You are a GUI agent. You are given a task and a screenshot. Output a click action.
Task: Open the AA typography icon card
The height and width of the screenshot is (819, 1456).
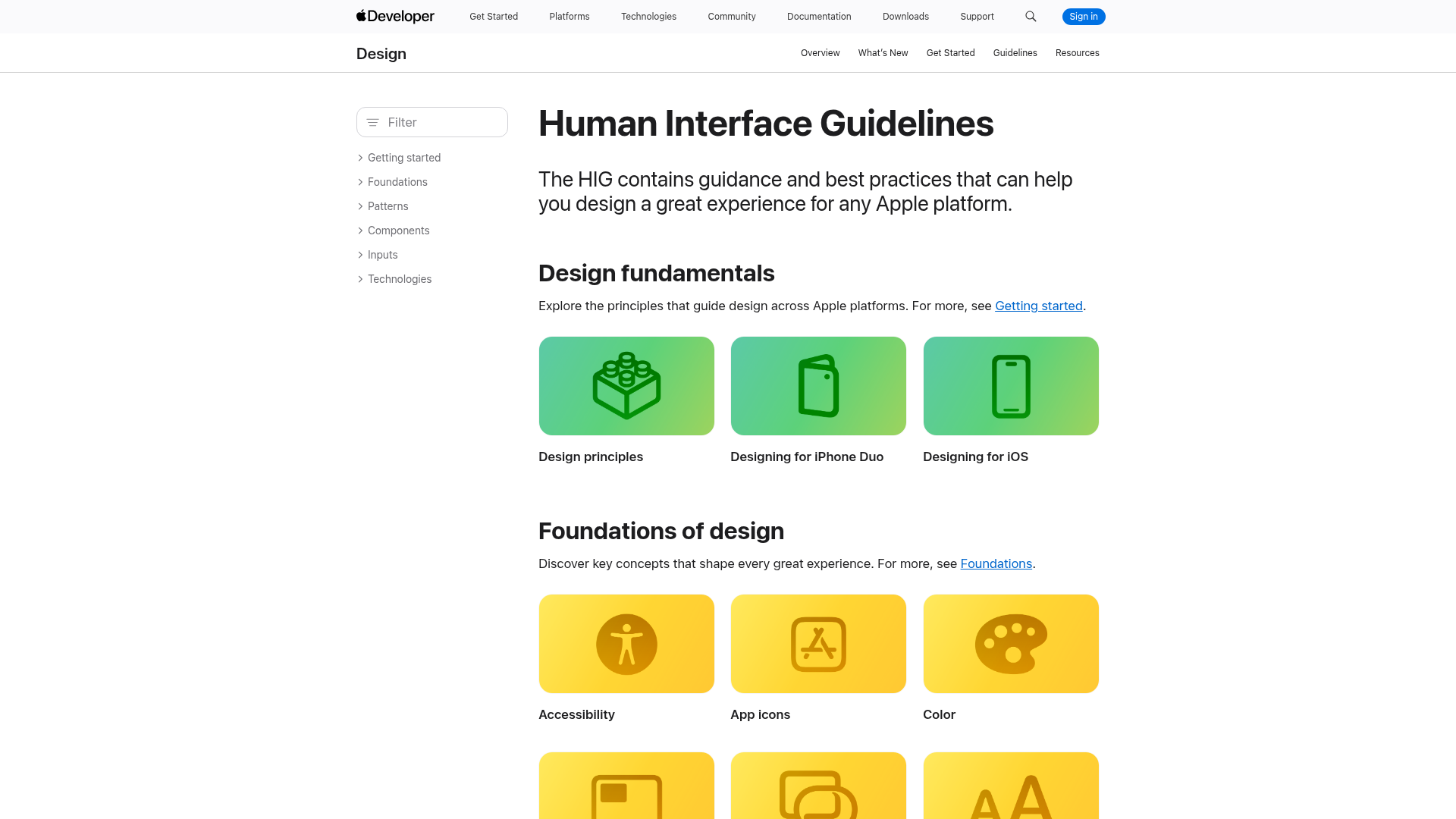pos(1011,786)
